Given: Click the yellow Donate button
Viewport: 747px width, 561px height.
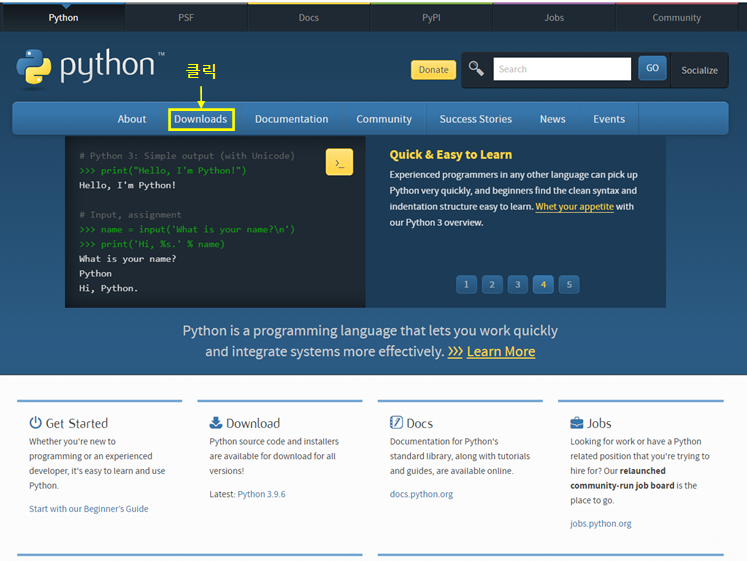Looking at the screenshot, I should (434, 70).
